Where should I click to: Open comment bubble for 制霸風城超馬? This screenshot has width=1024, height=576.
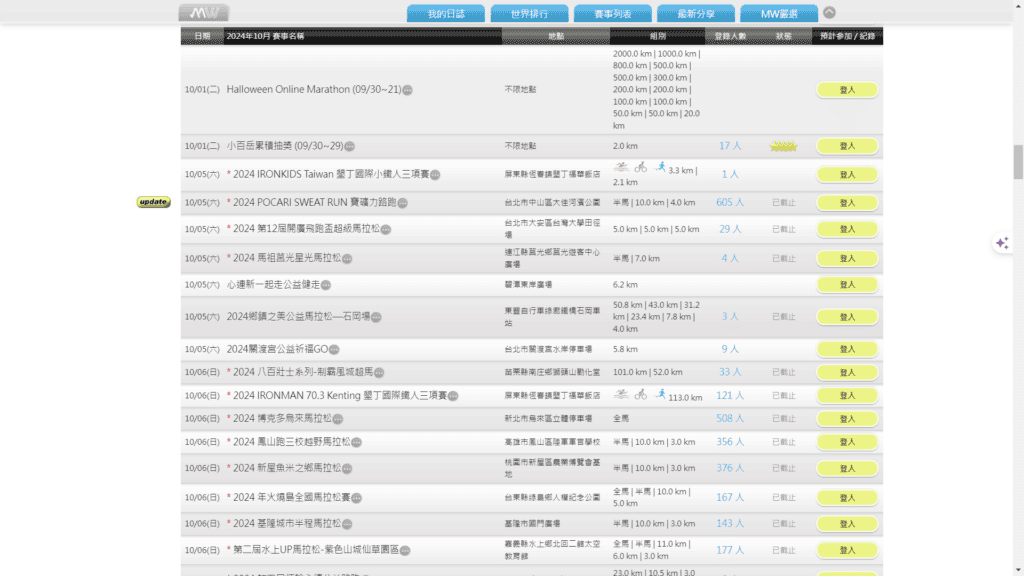click(379, 372)
